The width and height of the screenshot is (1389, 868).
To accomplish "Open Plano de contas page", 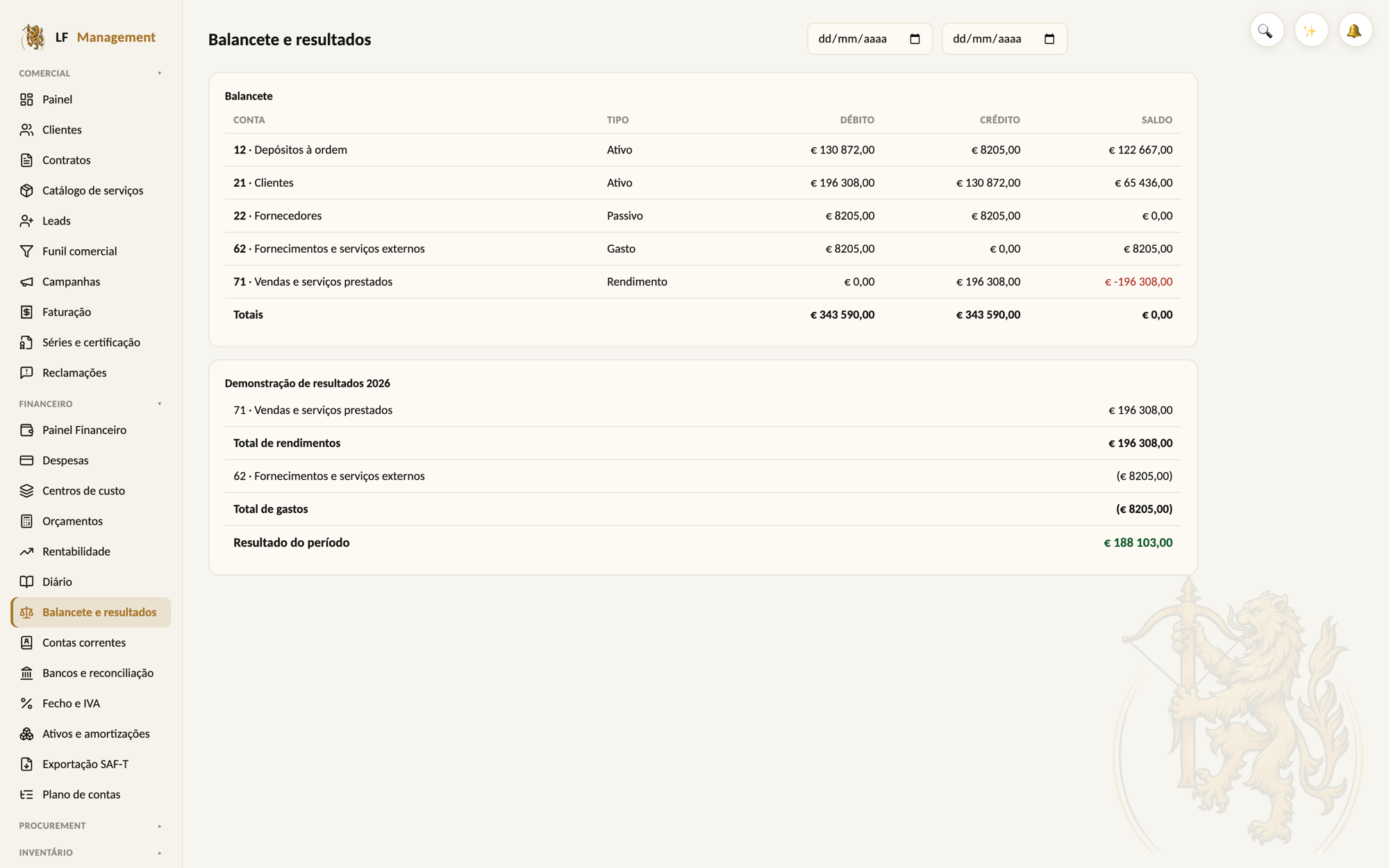I will coord(91,794).
